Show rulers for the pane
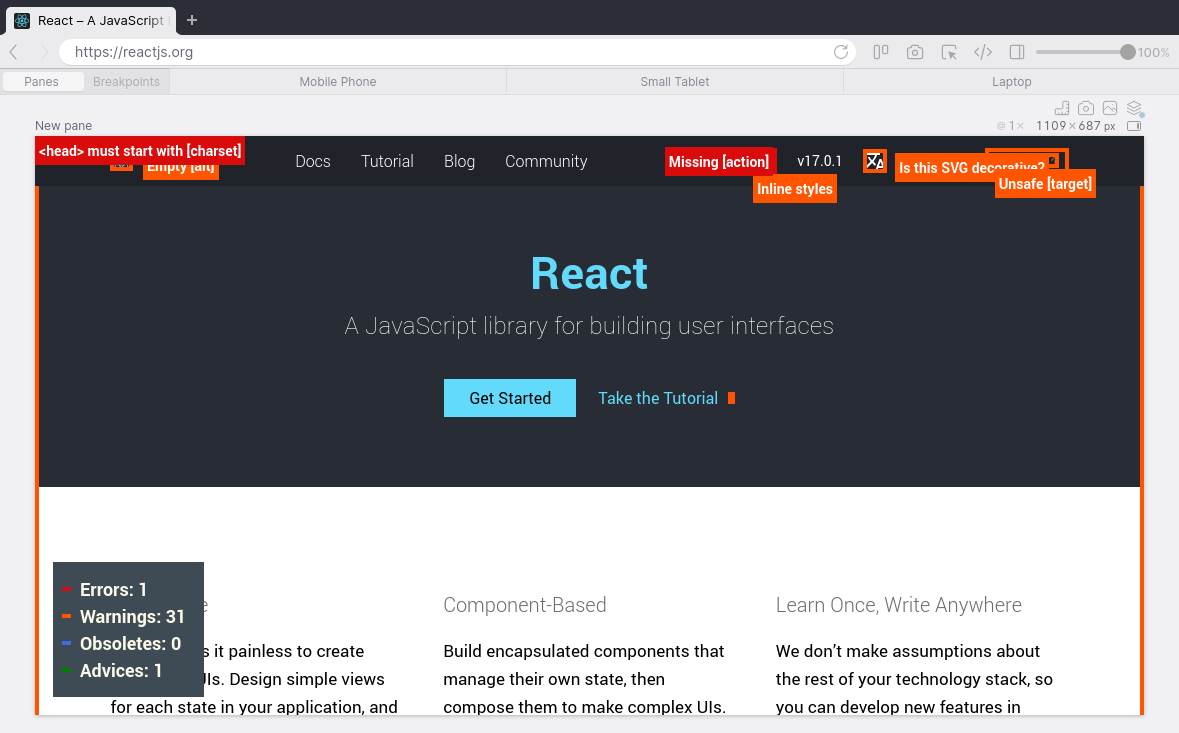The height and width of the screenshot is (733, 1179). coord(1062,108)
